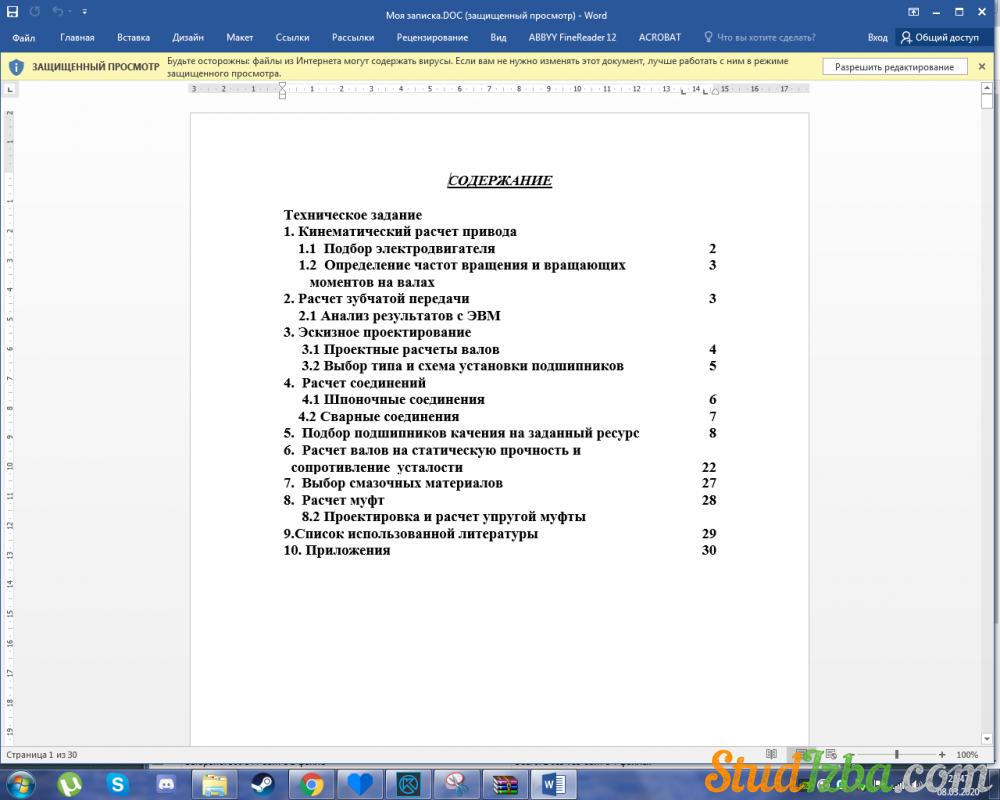Open Steam from the taskbar
This screenshot has height=800, width=1000.
[x=263, y=784]
